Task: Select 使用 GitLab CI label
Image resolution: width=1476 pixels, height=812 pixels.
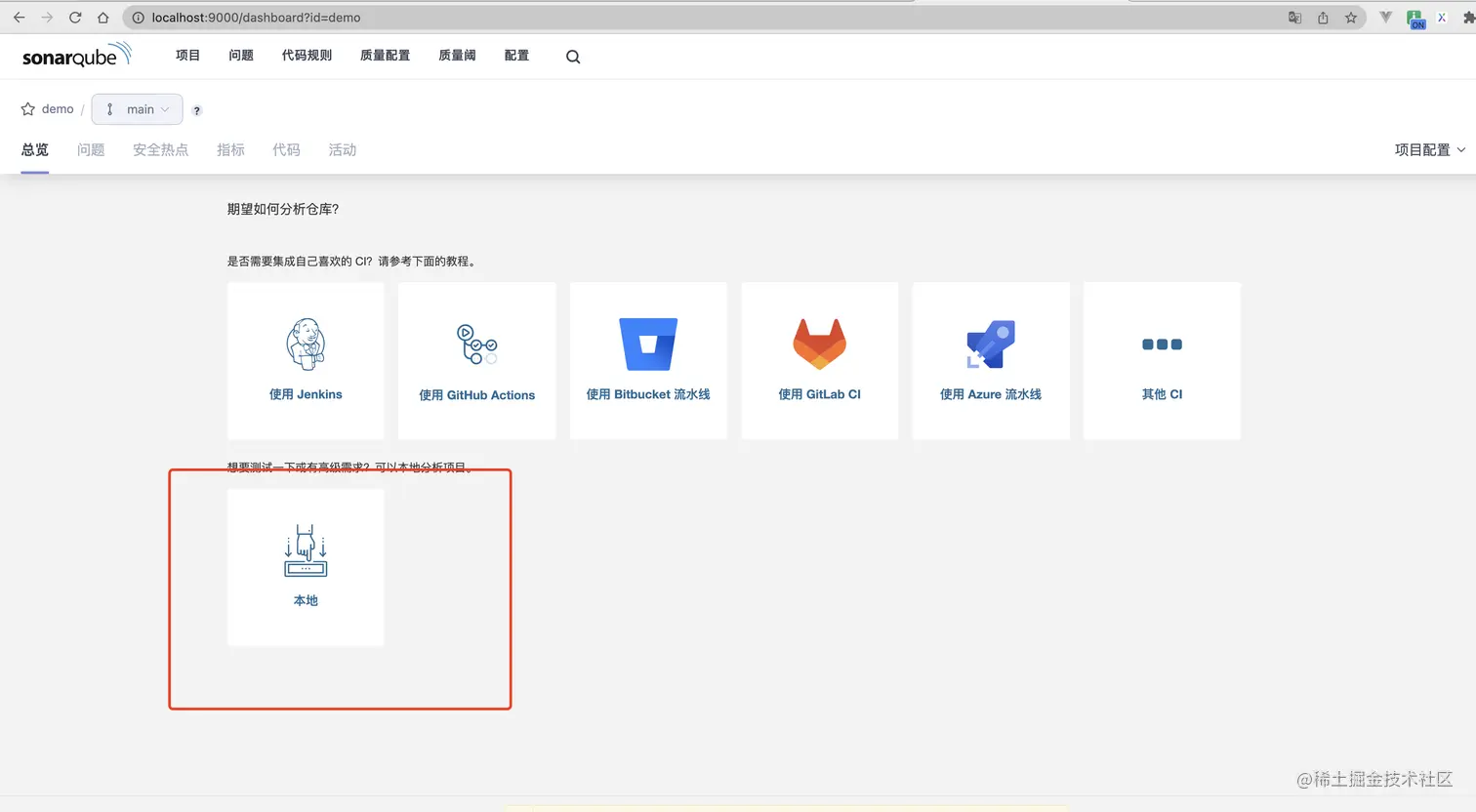Action: click(x=820, y=394)
